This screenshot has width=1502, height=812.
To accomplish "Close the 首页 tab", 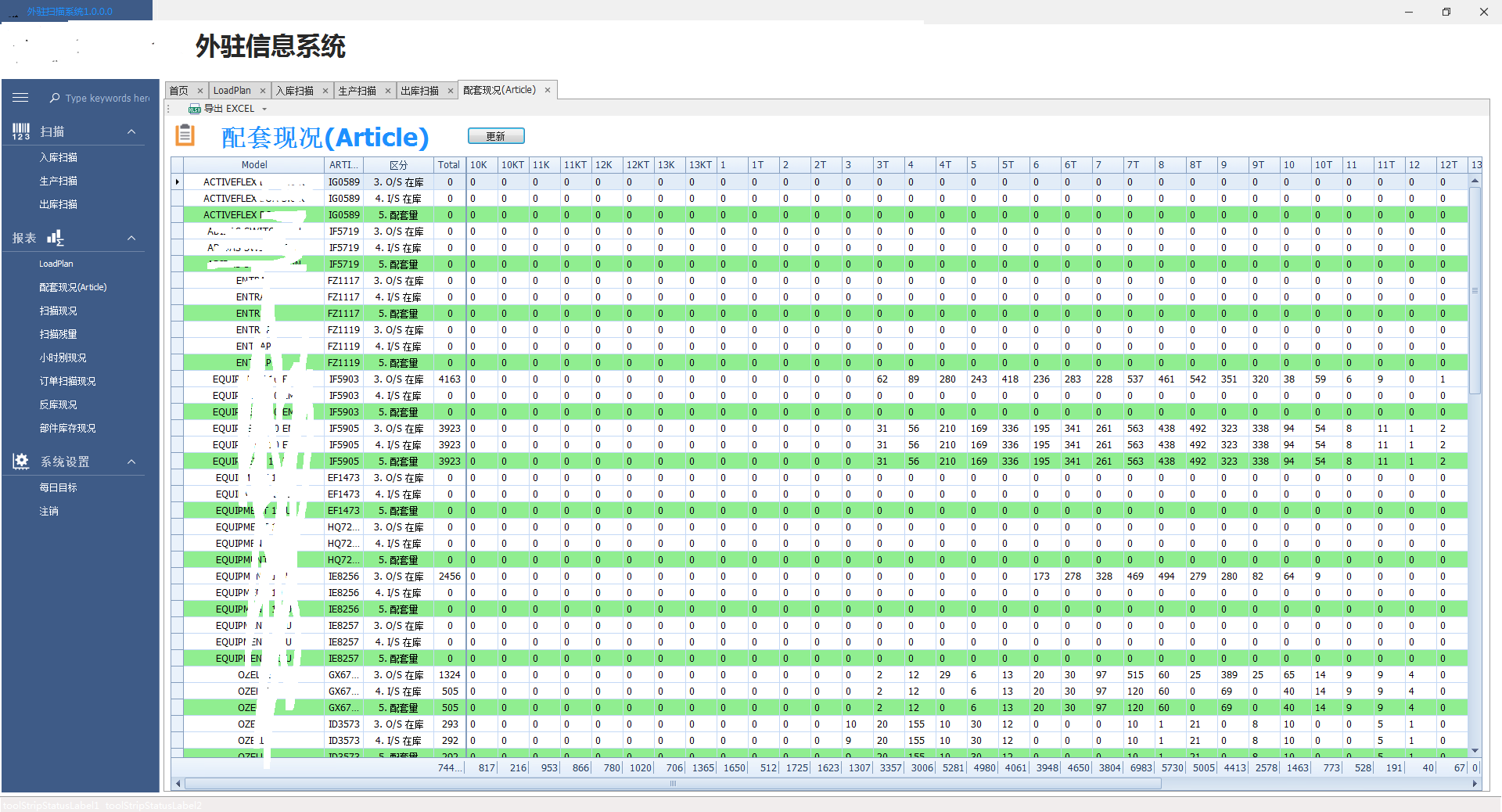I will 200,91.
